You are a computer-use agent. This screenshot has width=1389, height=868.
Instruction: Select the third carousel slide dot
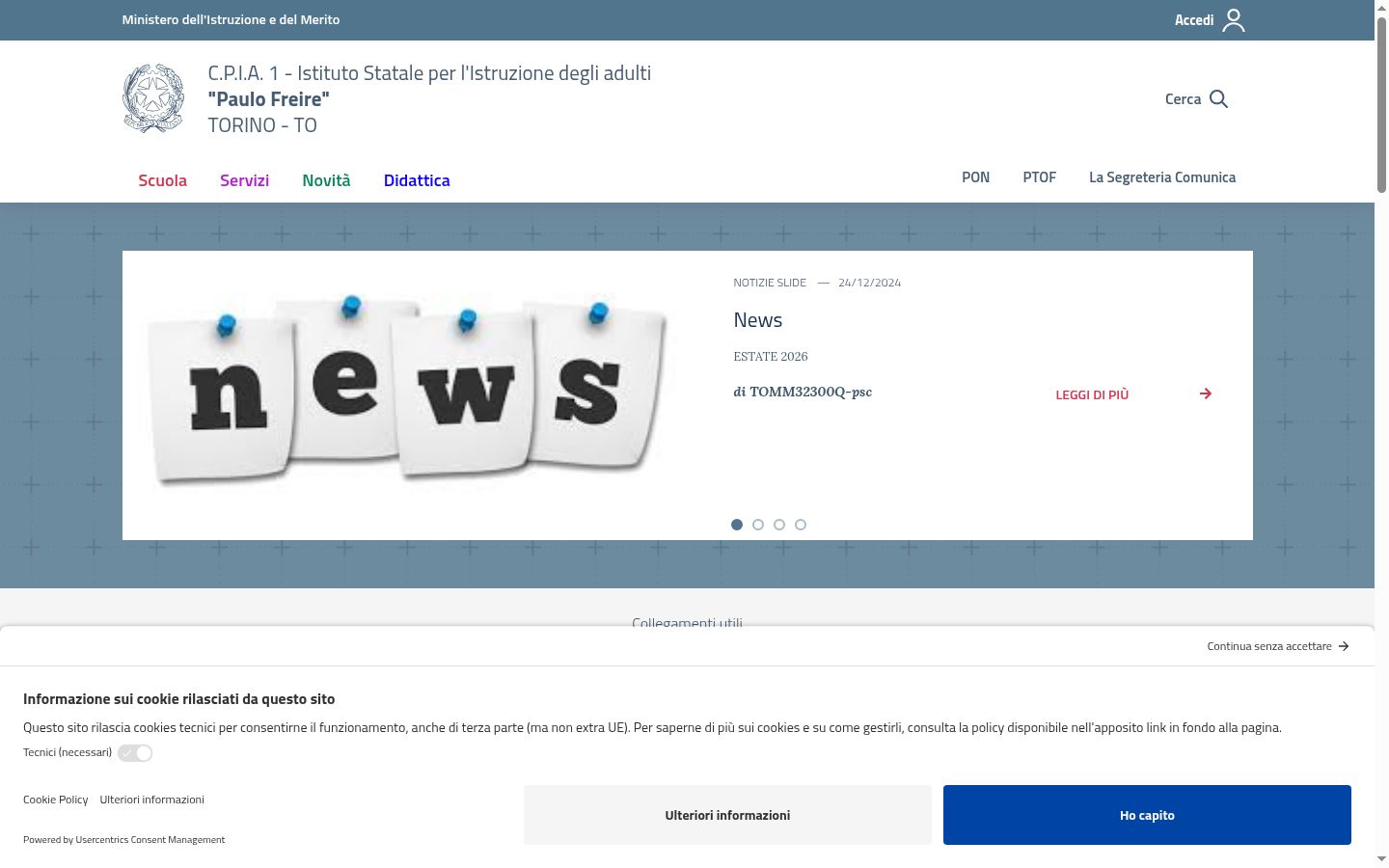point(779,525)
